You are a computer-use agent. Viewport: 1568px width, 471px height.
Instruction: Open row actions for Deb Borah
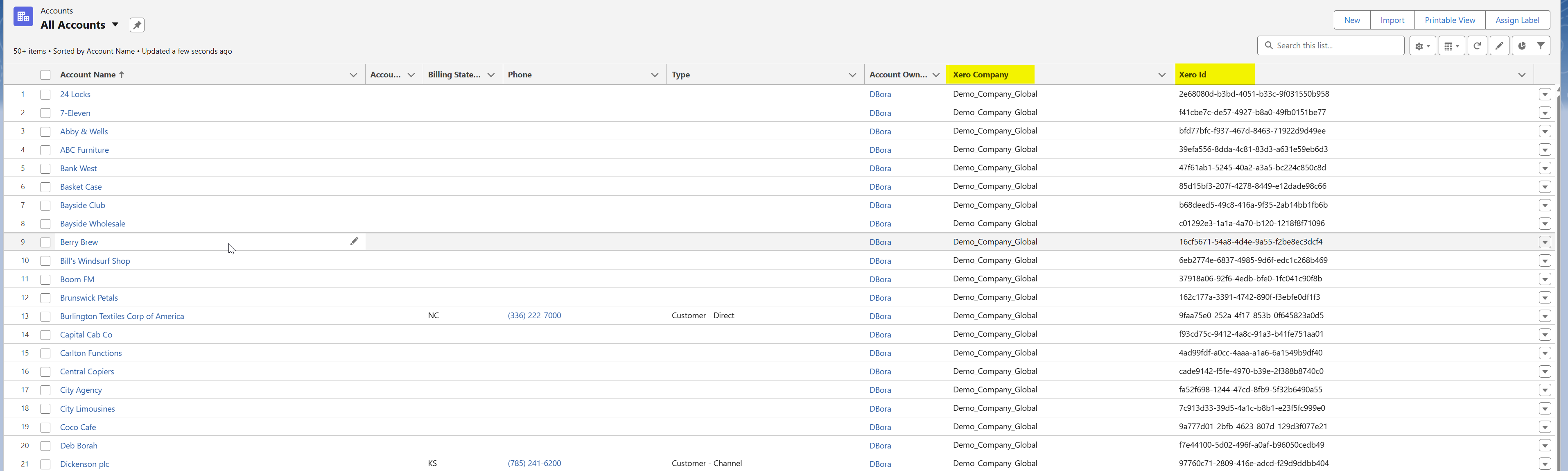tap(1545, 446)
